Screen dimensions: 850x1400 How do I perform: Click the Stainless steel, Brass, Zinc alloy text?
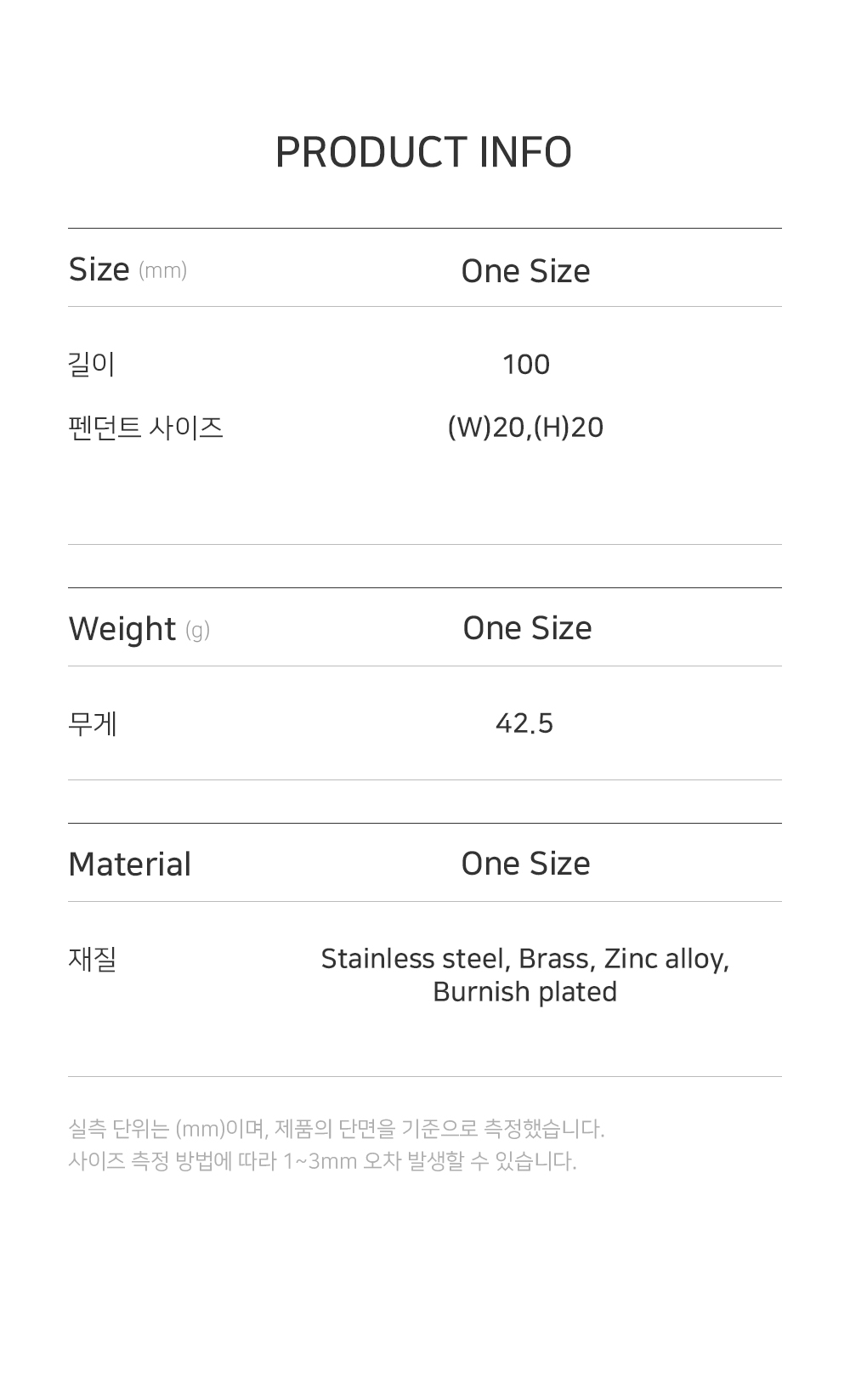524,959
